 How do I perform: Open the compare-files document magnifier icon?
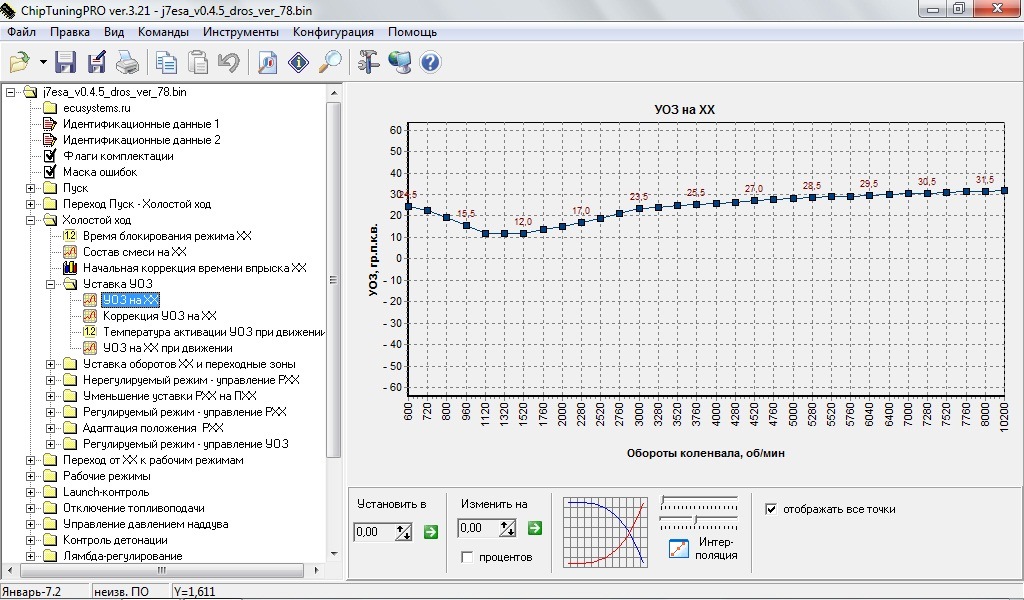(268, 62)
